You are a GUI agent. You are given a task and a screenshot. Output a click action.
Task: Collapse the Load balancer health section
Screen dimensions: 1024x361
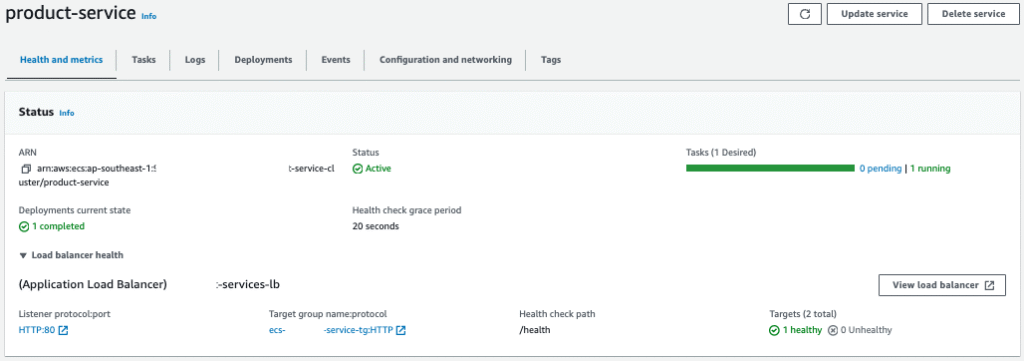click(x=71, y=255)
